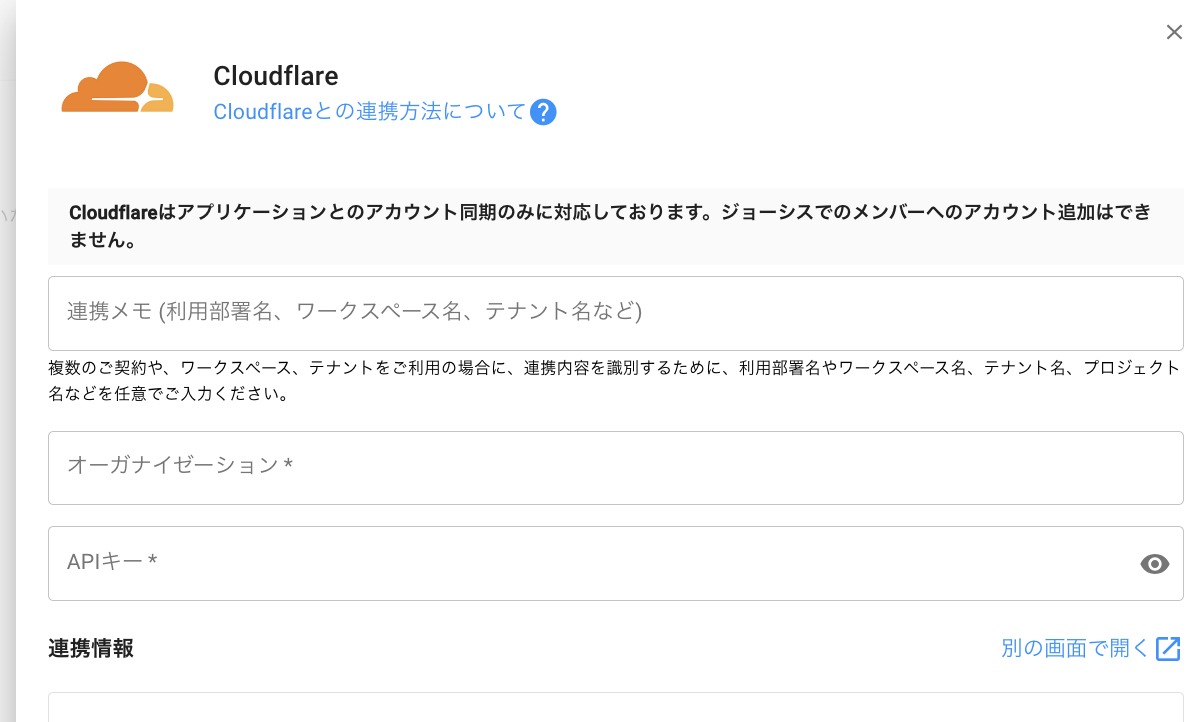Click the required asterisk in オーガナイゼーション
The image size is (1204, 722).
[x=288, y=465]
